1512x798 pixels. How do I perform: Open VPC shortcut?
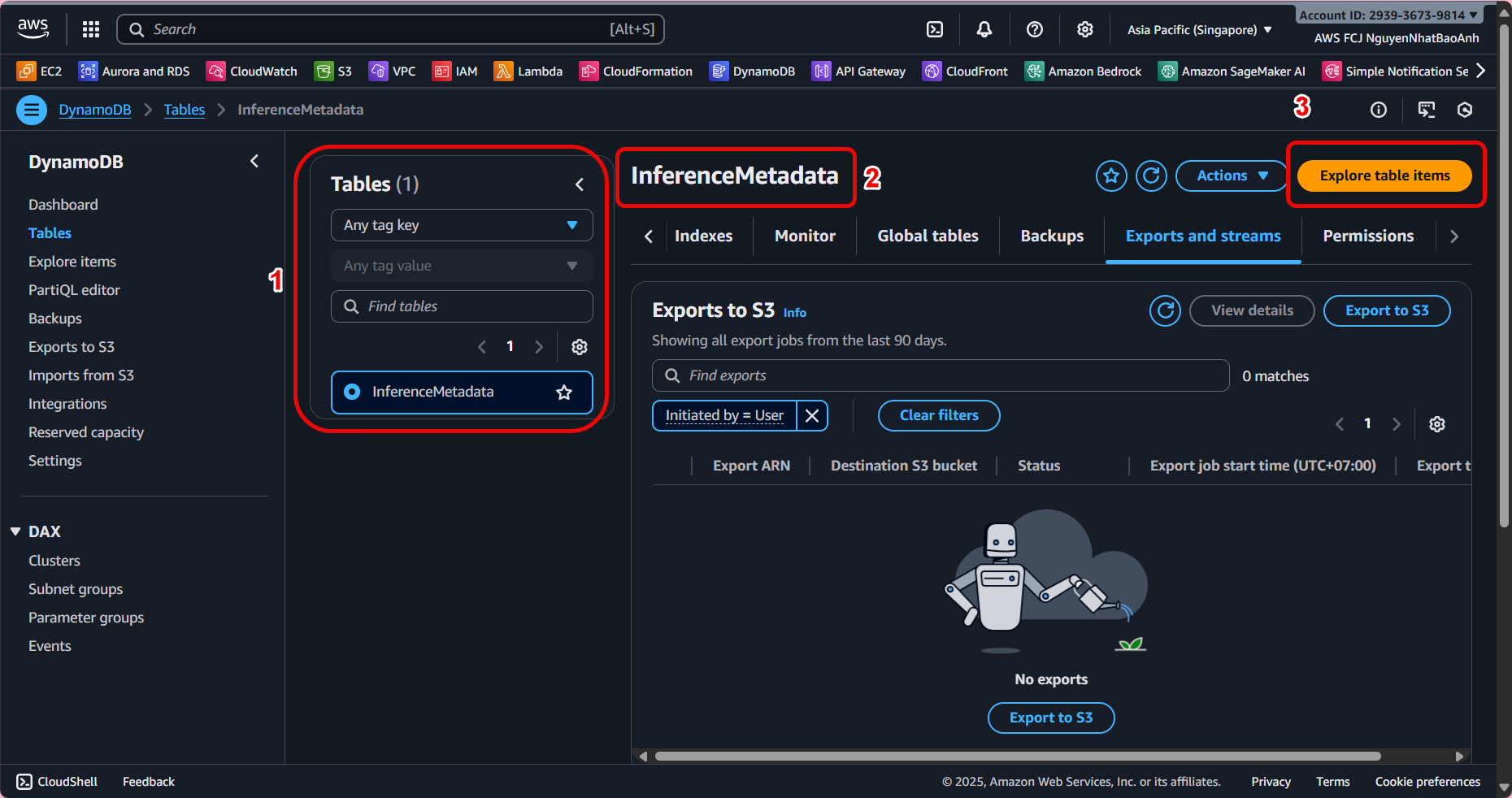click(x=392, y=72)
